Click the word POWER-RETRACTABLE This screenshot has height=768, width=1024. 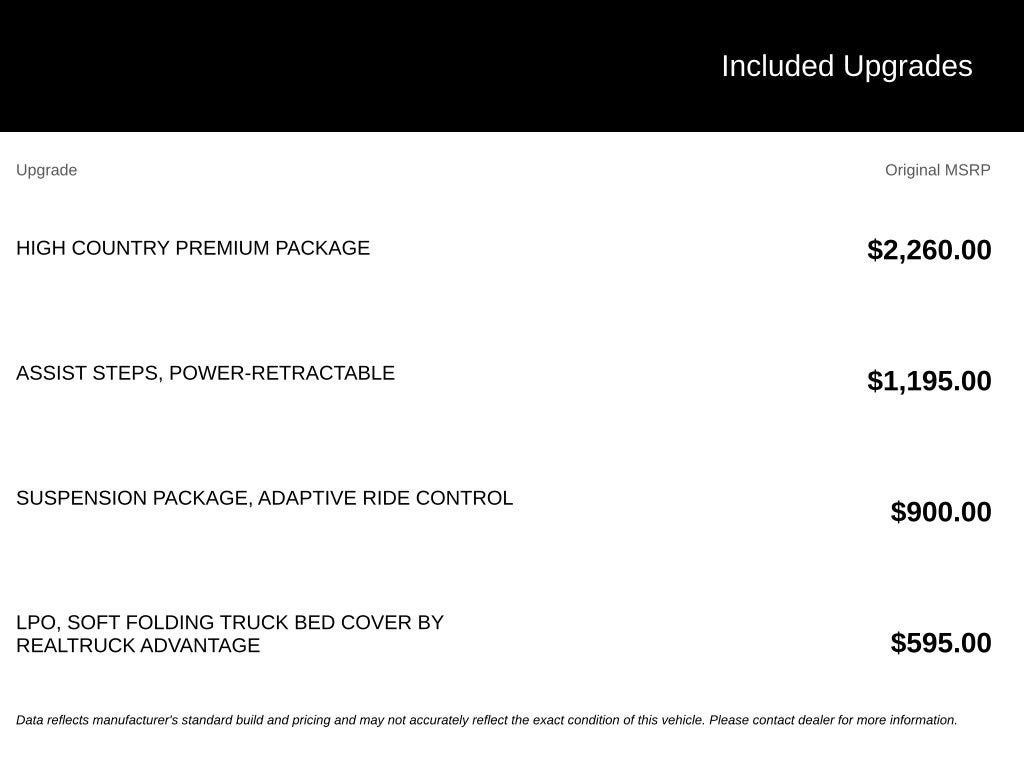(281, 373)
